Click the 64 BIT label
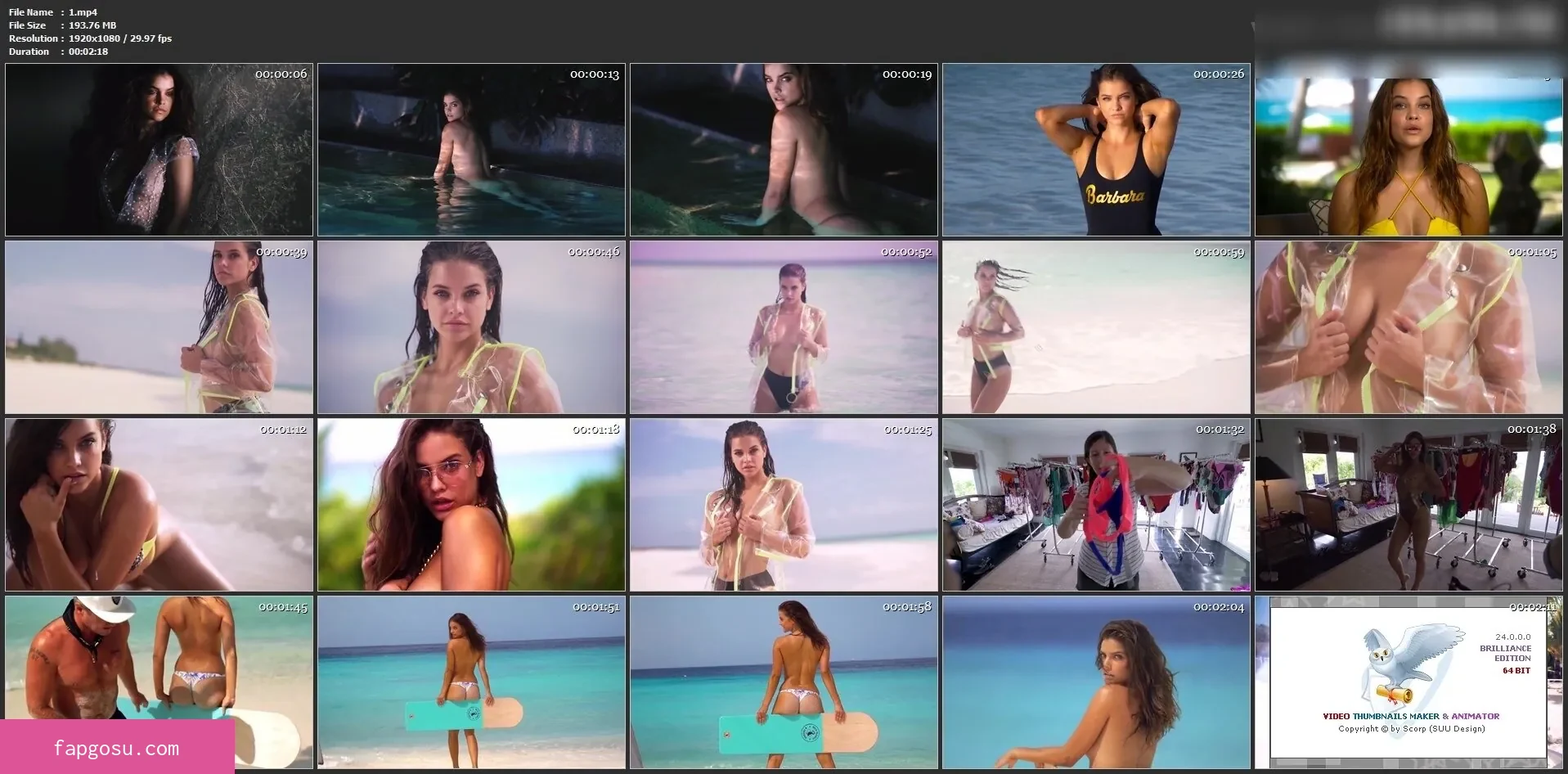1568x774 pixels. pos(1516,670)
